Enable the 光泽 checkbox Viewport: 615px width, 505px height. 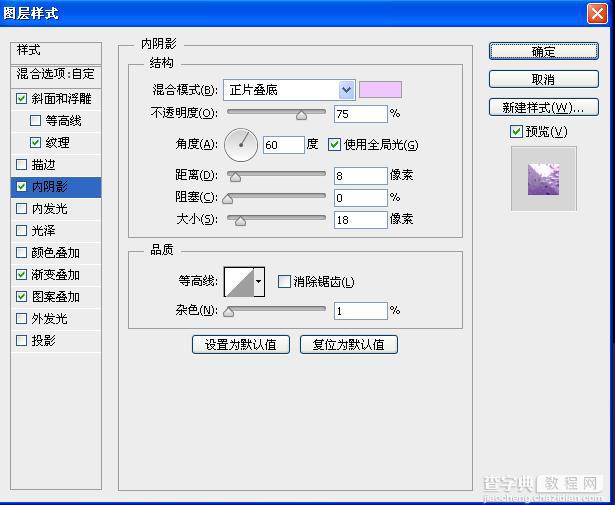click(x=22, y=230)
